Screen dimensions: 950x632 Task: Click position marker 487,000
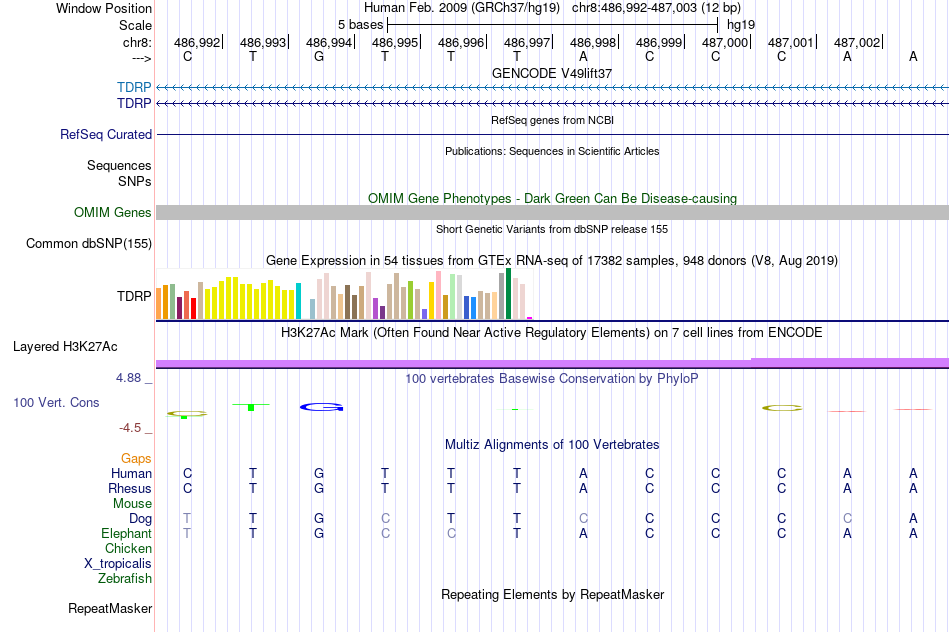pos(725,42)
